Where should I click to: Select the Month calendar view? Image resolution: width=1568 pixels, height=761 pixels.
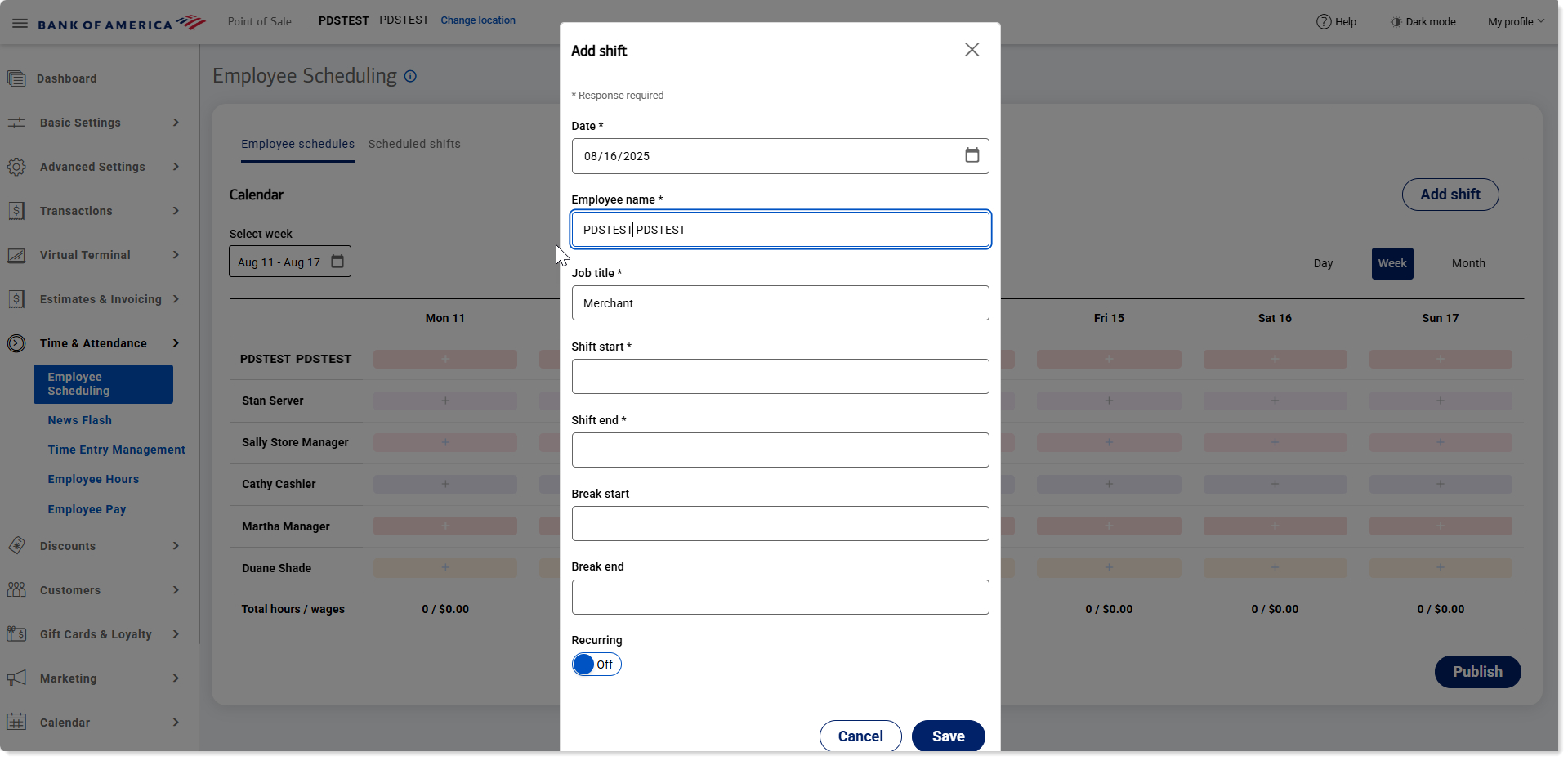tap(1468, 263)
